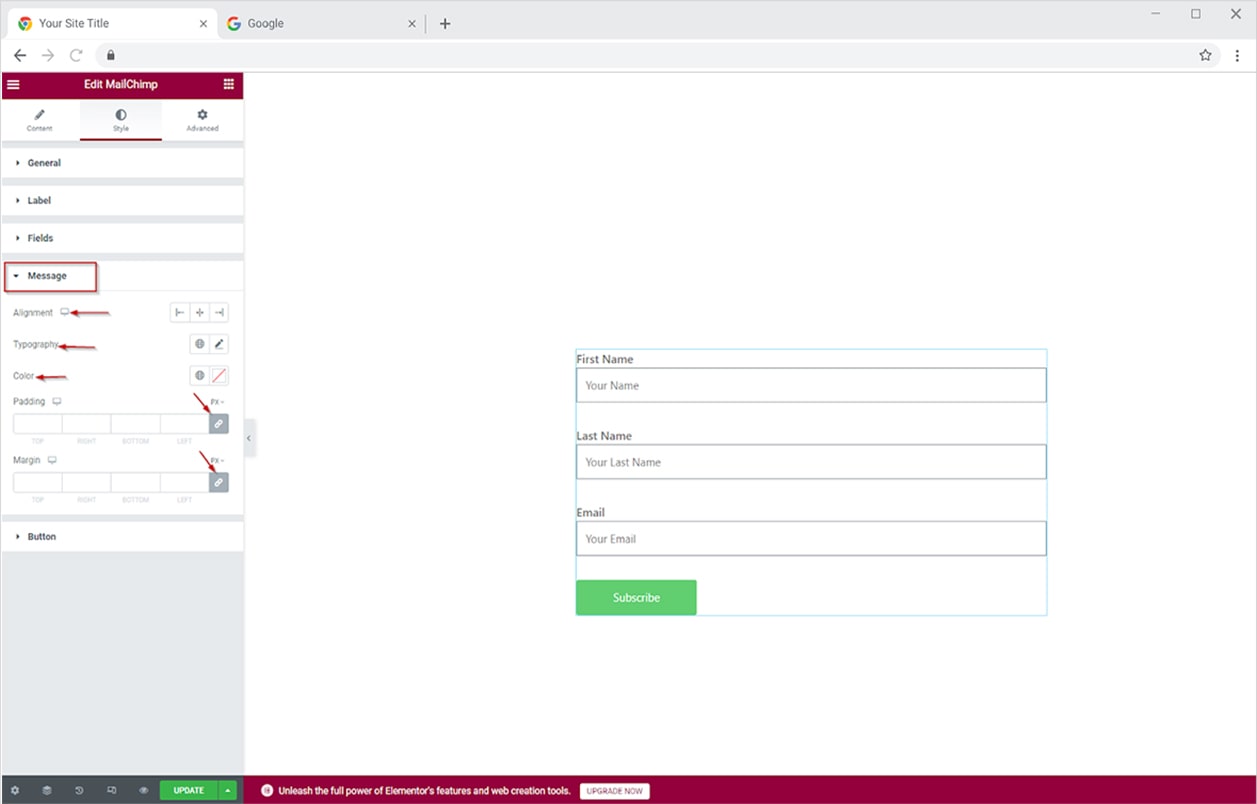Click the Your Email input field
This screenshot has width=1257, height=804.
click(x=811, y=539)
